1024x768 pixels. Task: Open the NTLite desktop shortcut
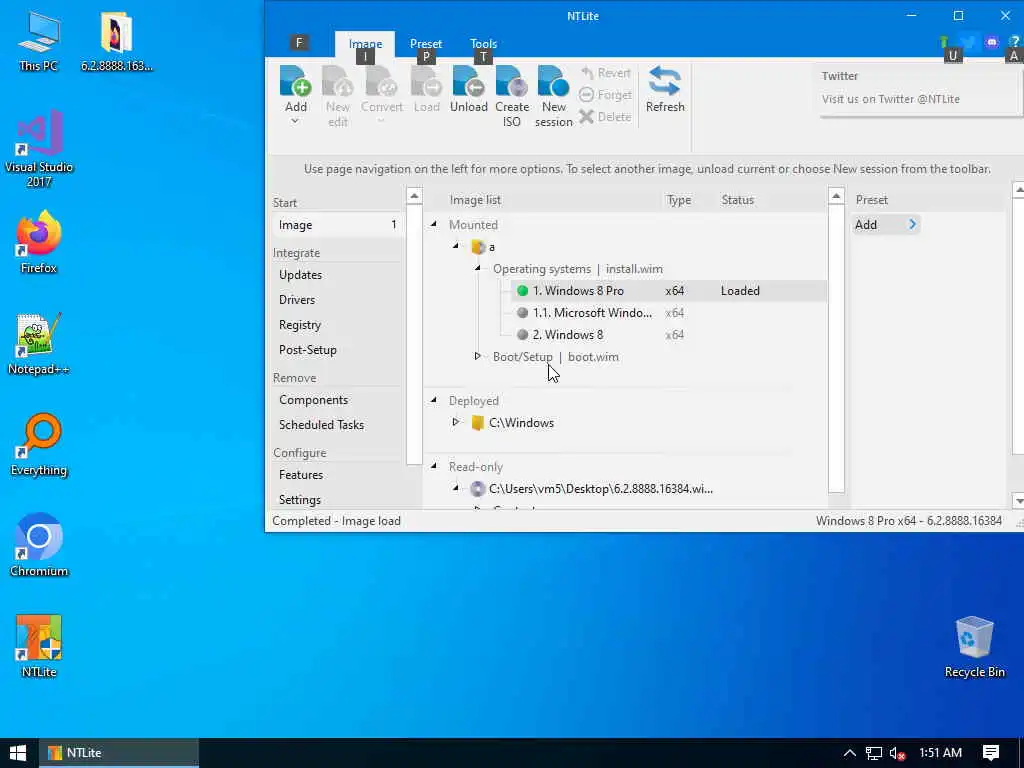(x=39, y=647)
